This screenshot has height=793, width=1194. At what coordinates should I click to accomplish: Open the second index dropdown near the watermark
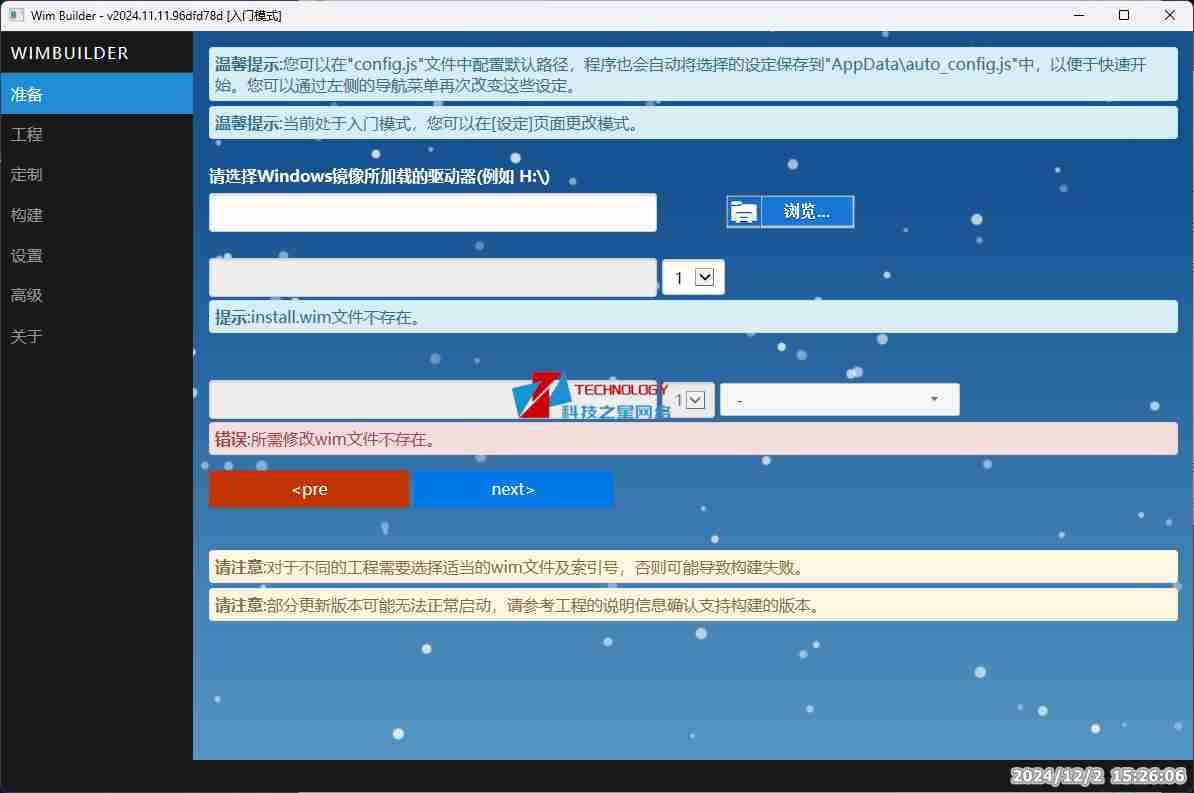pos(690,400)
